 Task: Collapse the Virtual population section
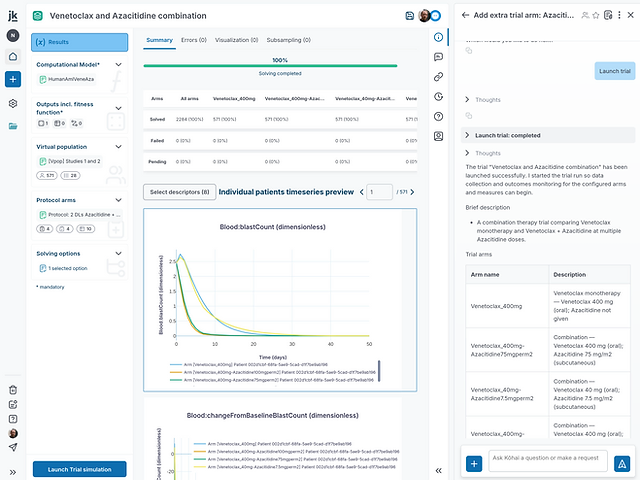[118, 147]
